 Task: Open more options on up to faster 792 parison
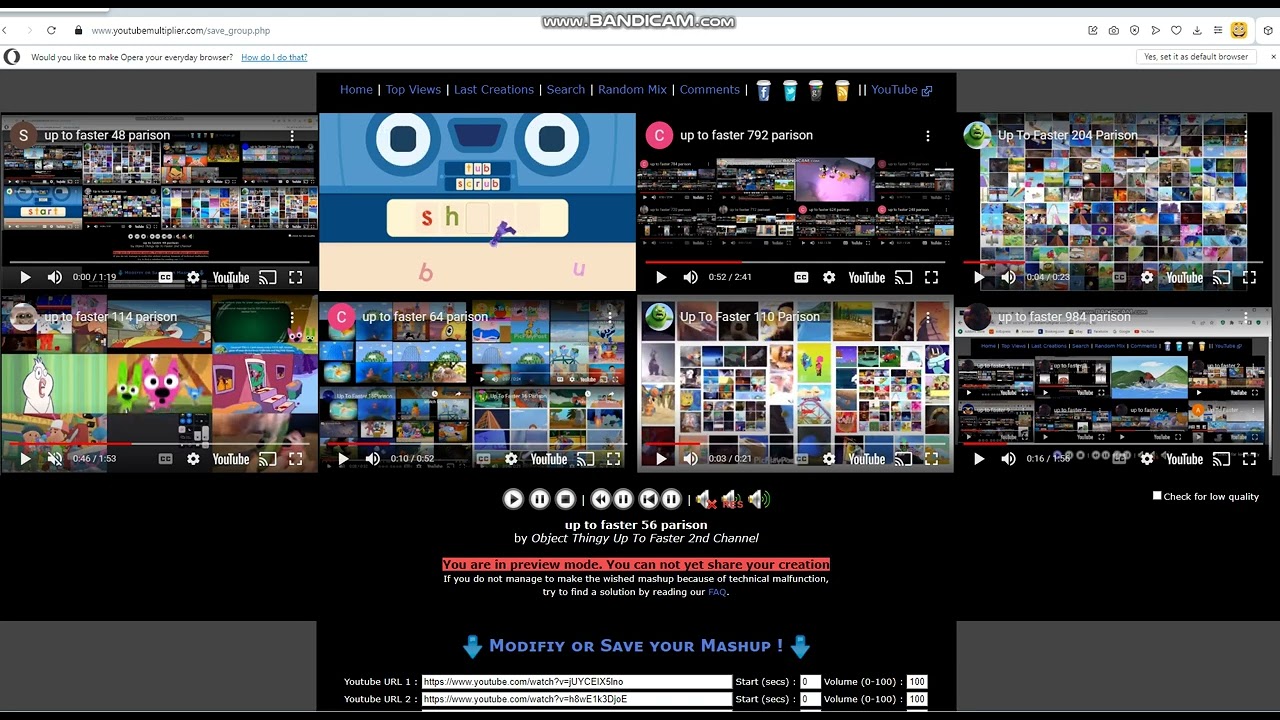[x=928, y=135]
